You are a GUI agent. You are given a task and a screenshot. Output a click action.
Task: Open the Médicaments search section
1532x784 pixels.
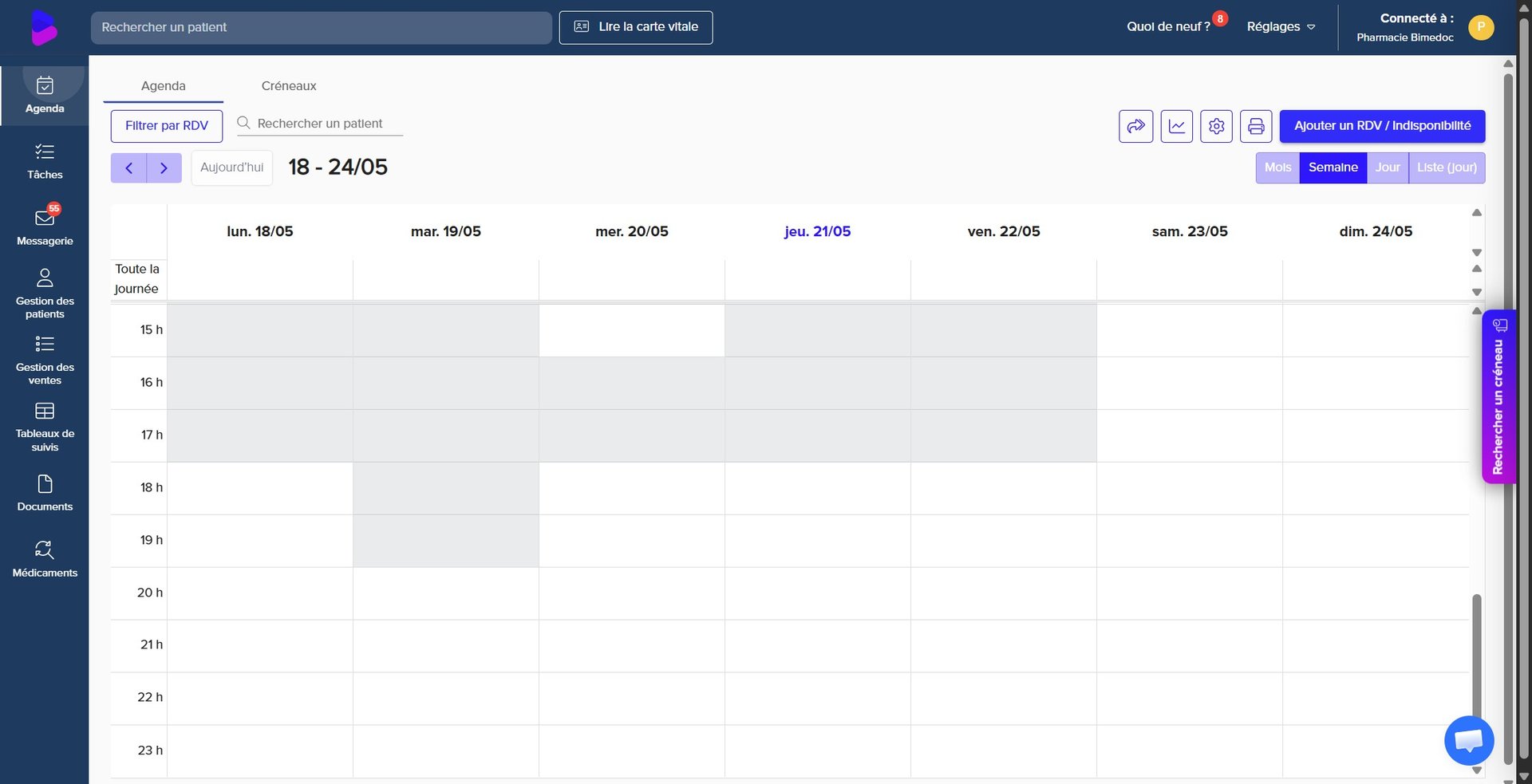pos(45,559)
